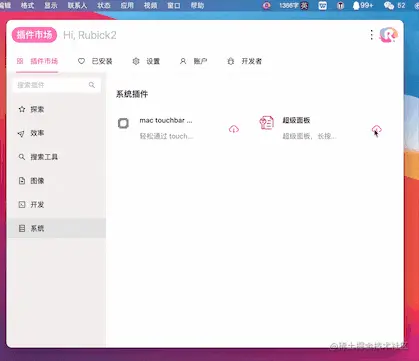The width and height of the screenshot is (419, 361).
Task: Click the WeChat icon in menu bar
Action: click(389, 5)
